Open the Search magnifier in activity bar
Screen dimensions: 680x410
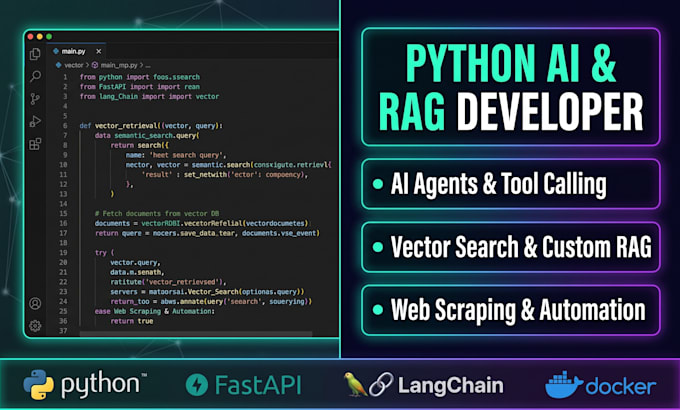click(x=35, y=76)
